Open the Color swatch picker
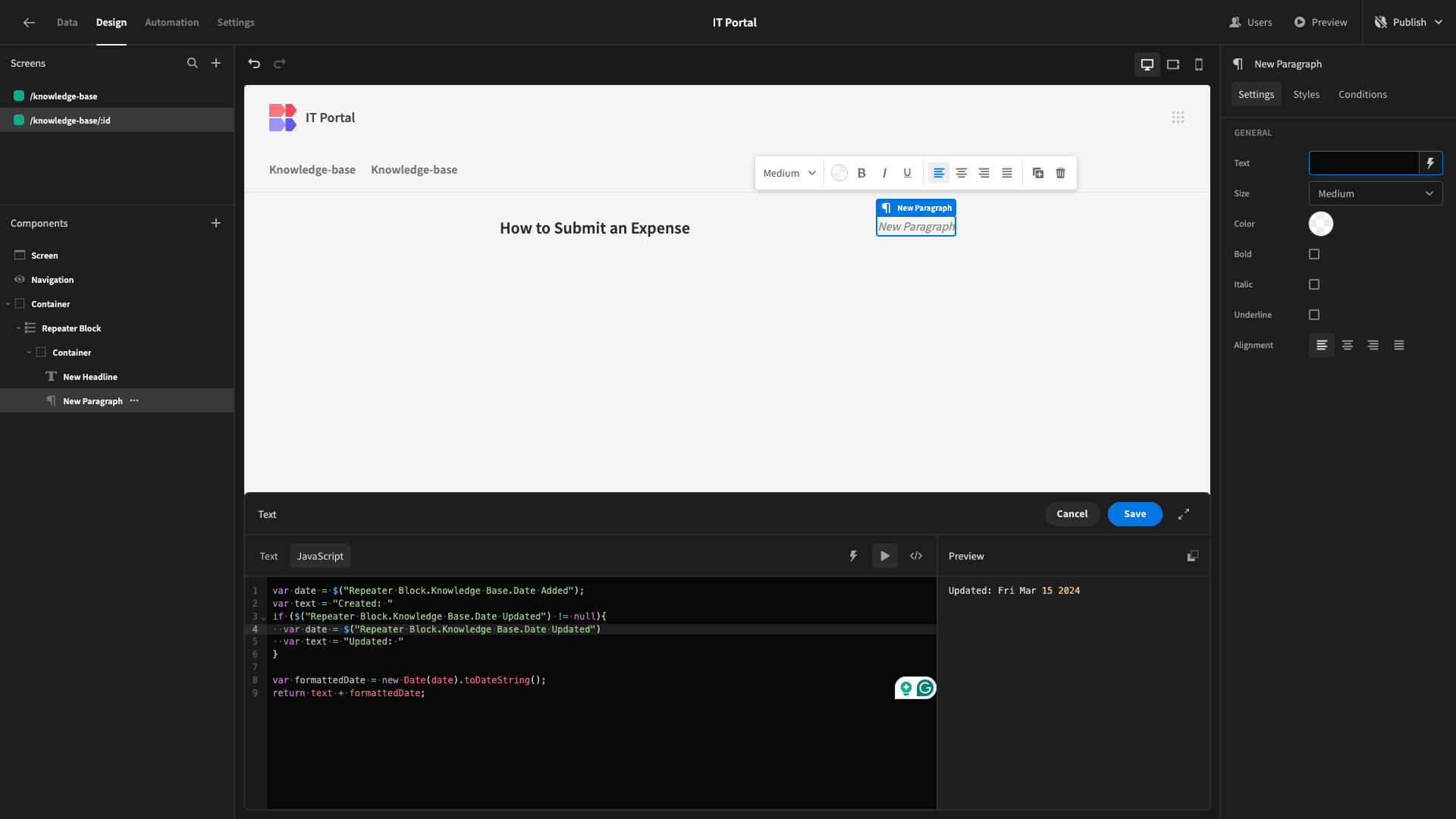Viewport: 1456px width, 819px height. (x=1321, y=224)
